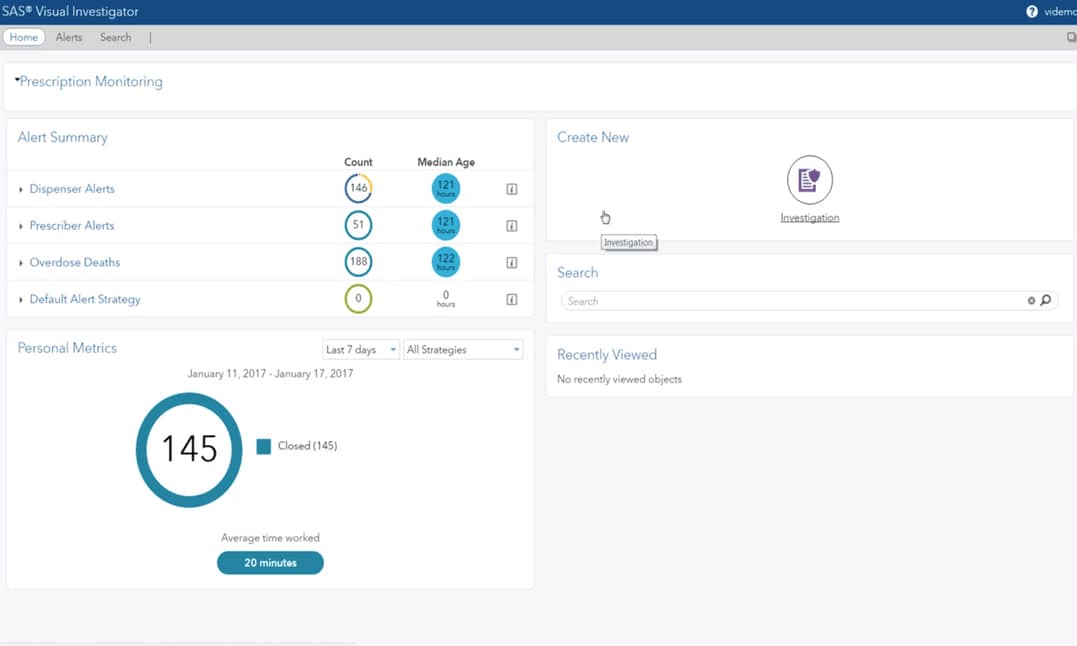Click the teal Closed (145) legend swatch
1077x646 pixels.
tap(263, 446)
